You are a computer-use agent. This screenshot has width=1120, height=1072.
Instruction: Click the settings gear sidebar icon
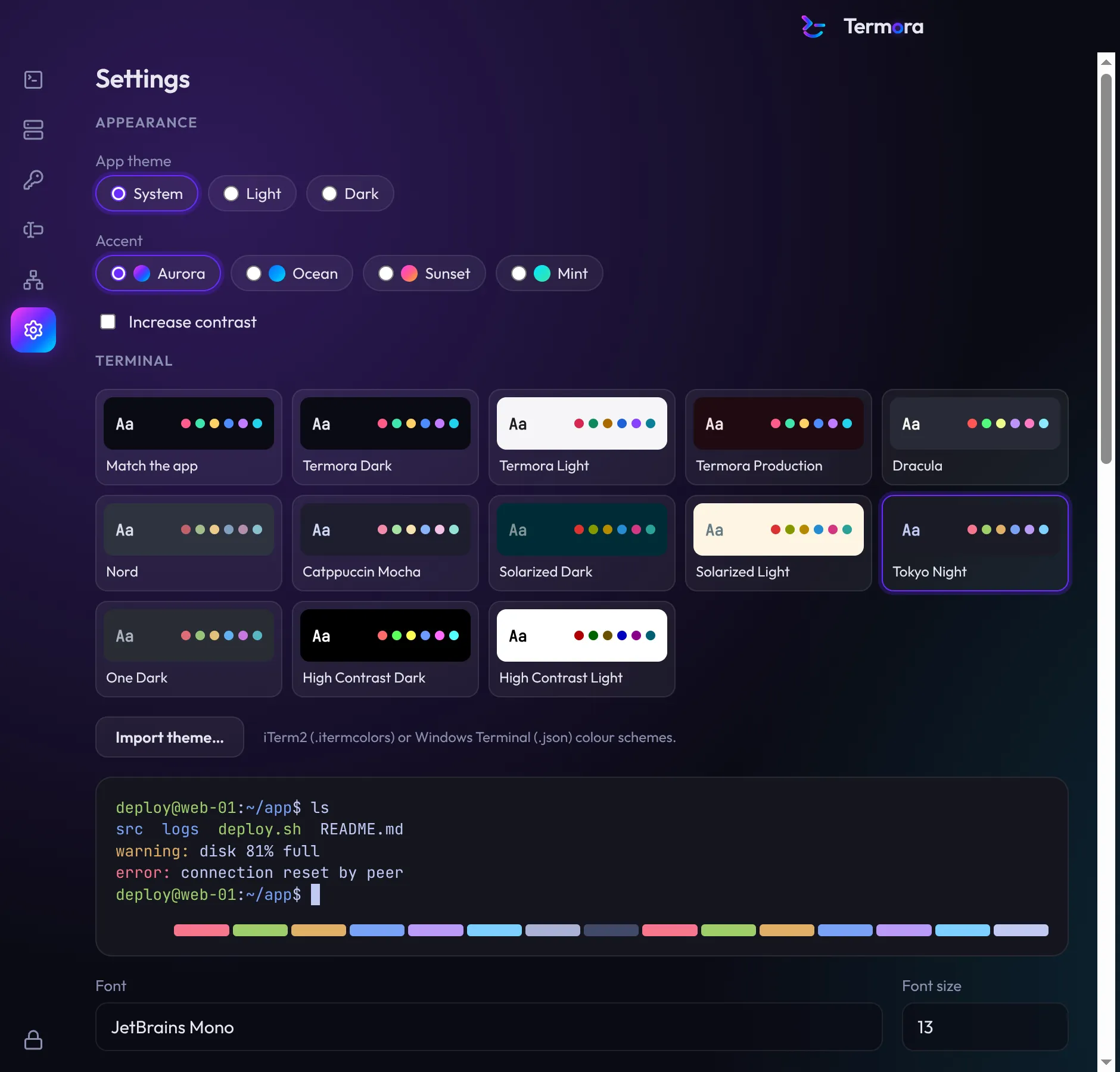pos(33,330)
